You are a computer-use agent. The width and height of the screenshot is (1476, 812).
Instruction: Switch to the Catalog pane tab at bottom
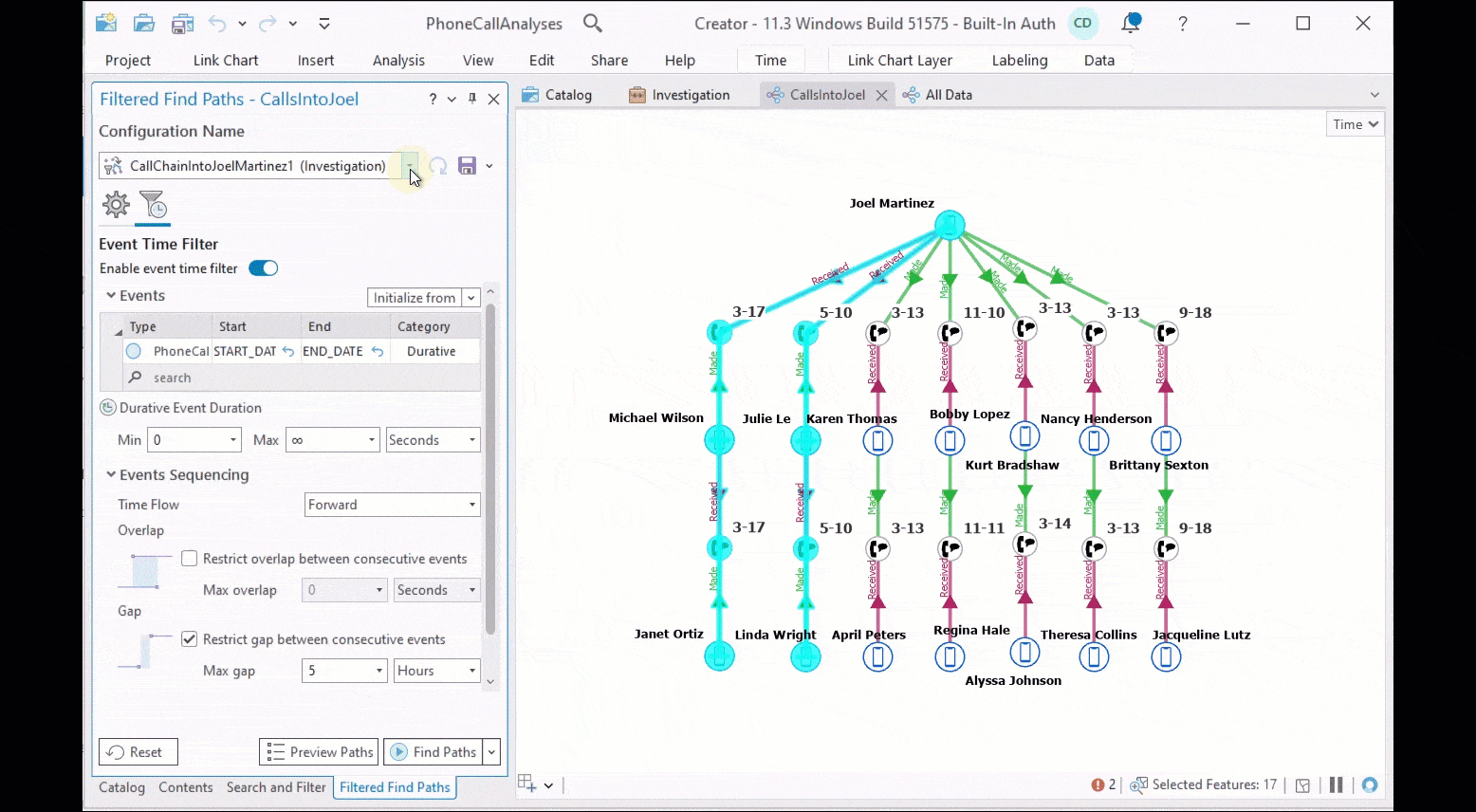pos(122,787)
